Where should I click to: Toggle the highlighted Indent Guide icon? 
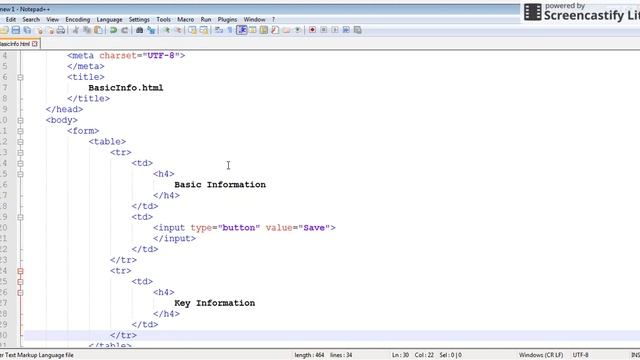point(242,30)
